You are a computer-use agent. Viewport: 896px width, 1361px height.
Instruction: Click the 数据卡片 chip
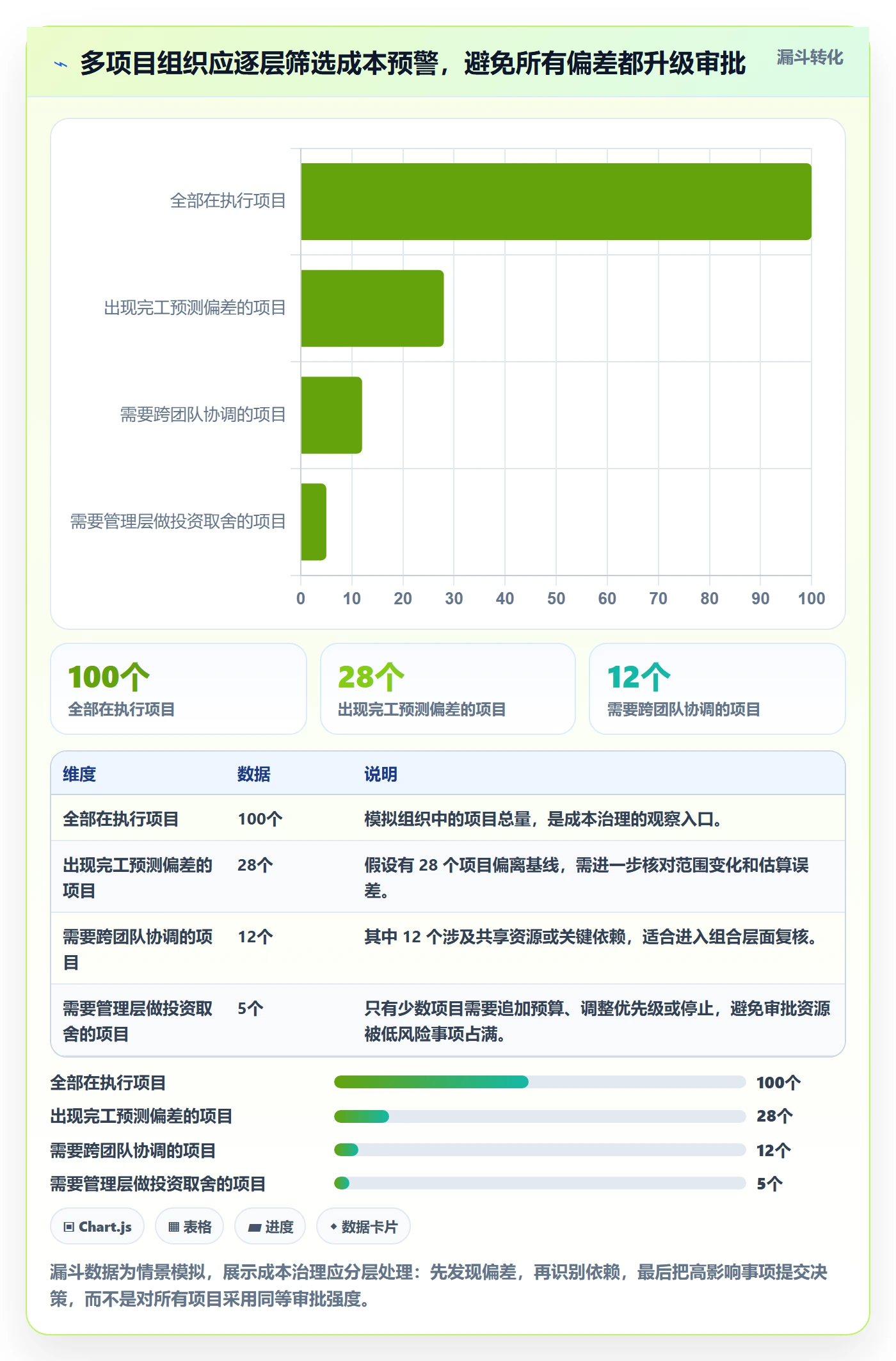point(364,1227)
